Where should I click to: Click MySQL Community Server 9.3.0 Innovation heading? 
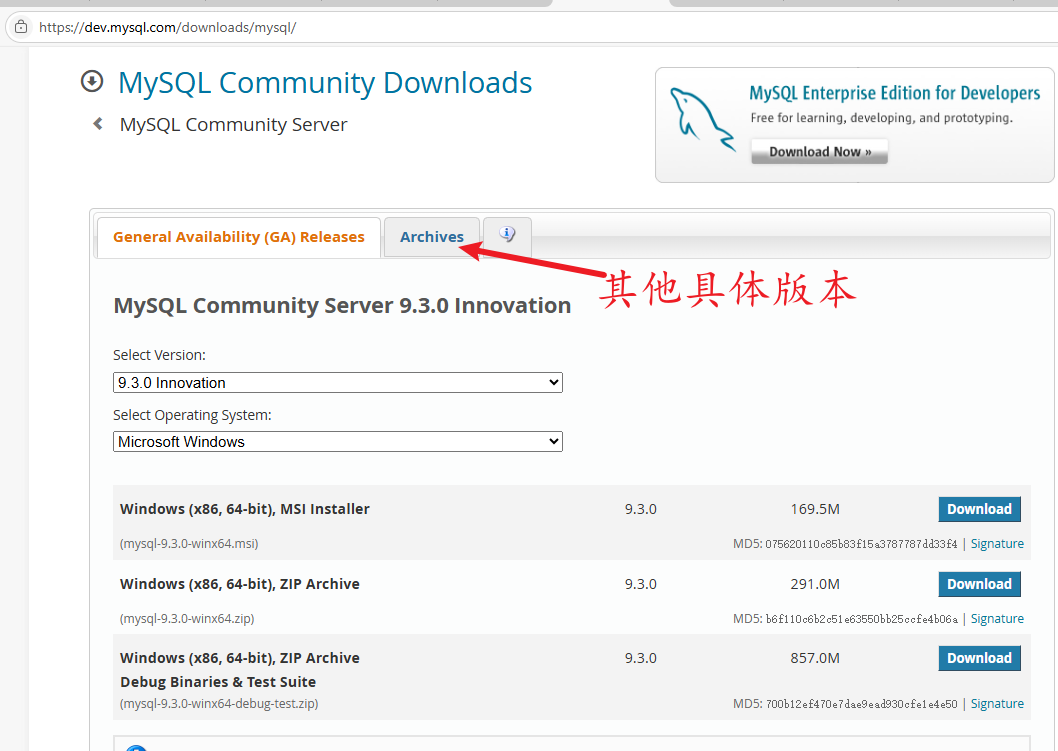point(342,306)
